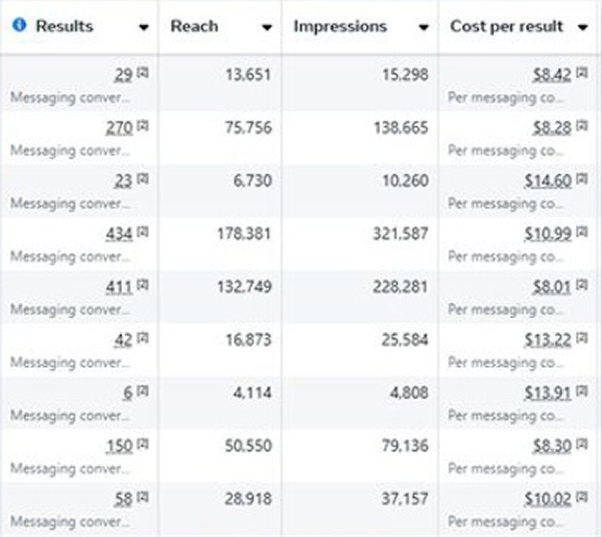
Task: Open the Reach column dropdown arrow
Action: click(266, 28)
